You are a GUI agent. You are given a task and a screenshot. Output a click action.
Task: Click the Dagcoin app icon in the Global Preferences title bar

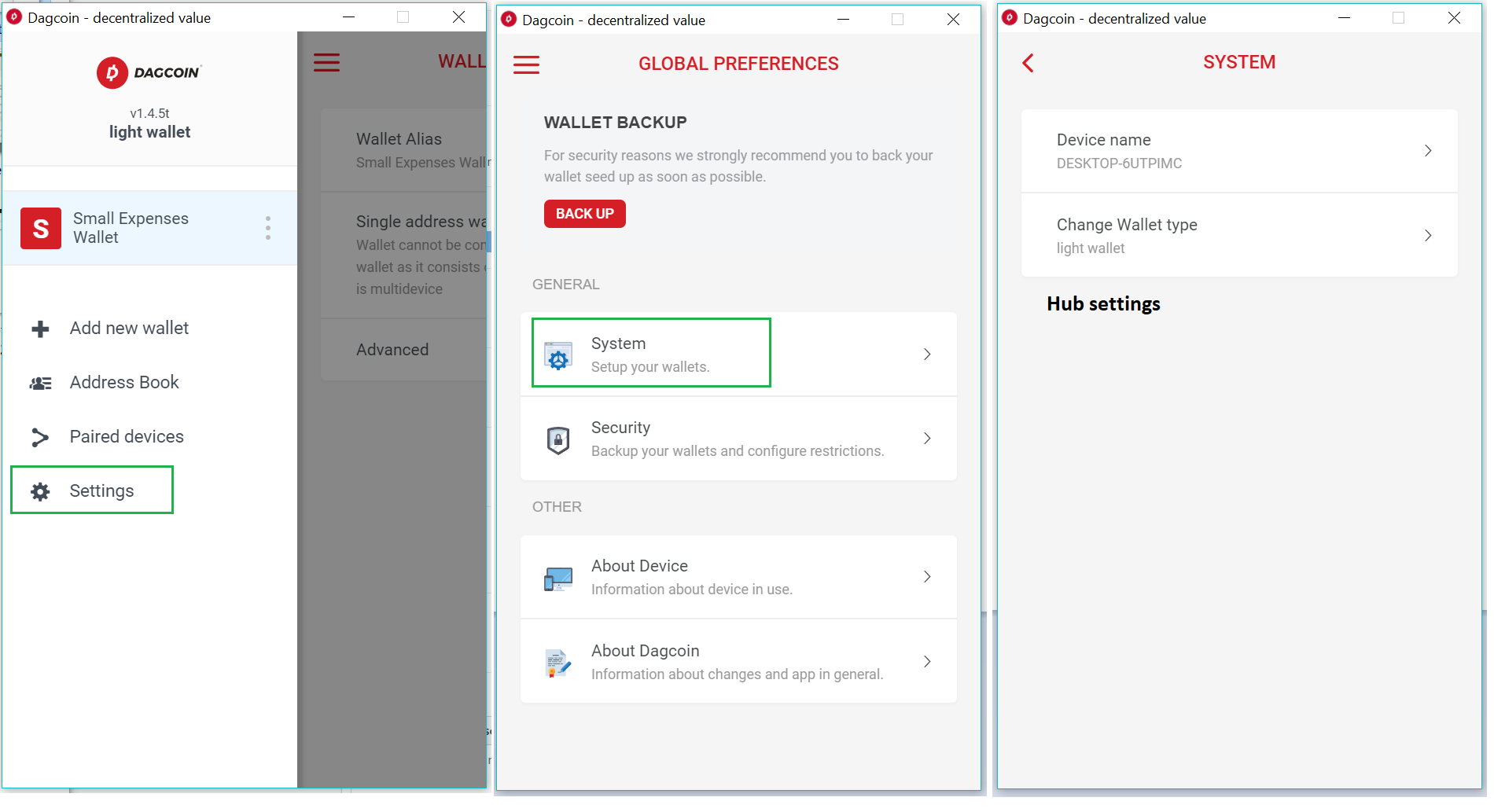tap(509, 20)
